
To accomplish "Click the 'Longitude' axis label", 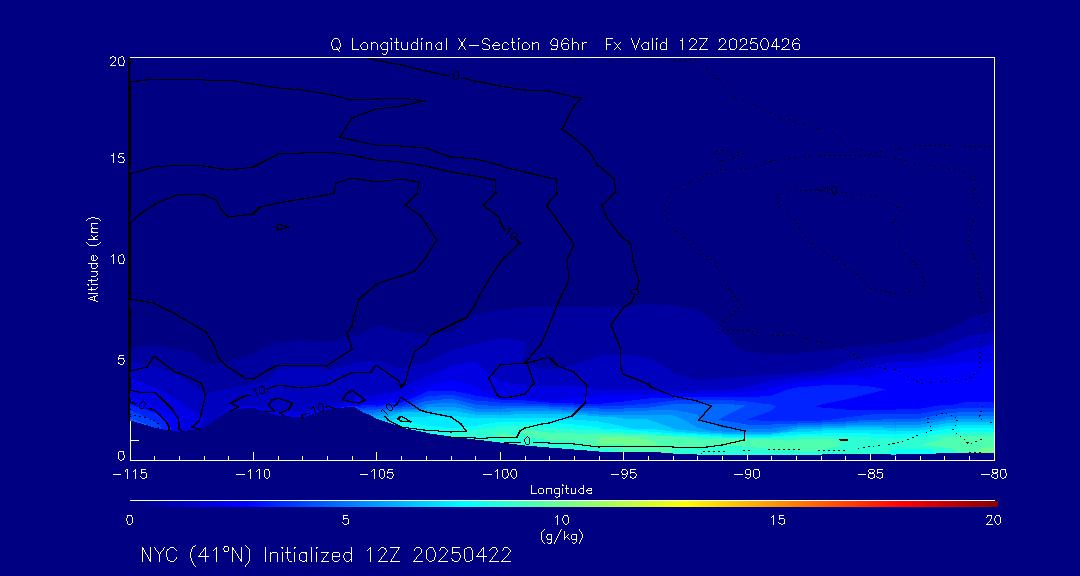I will (561, 490).
